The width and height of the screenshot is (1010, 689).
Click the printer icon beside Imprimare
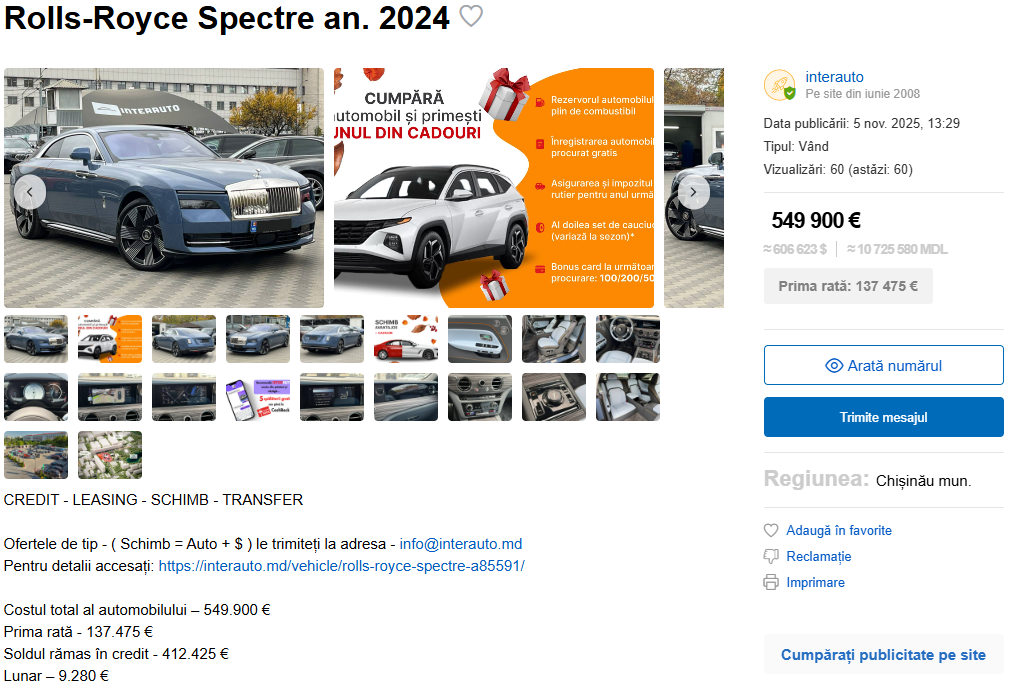[x=771, y=582]
